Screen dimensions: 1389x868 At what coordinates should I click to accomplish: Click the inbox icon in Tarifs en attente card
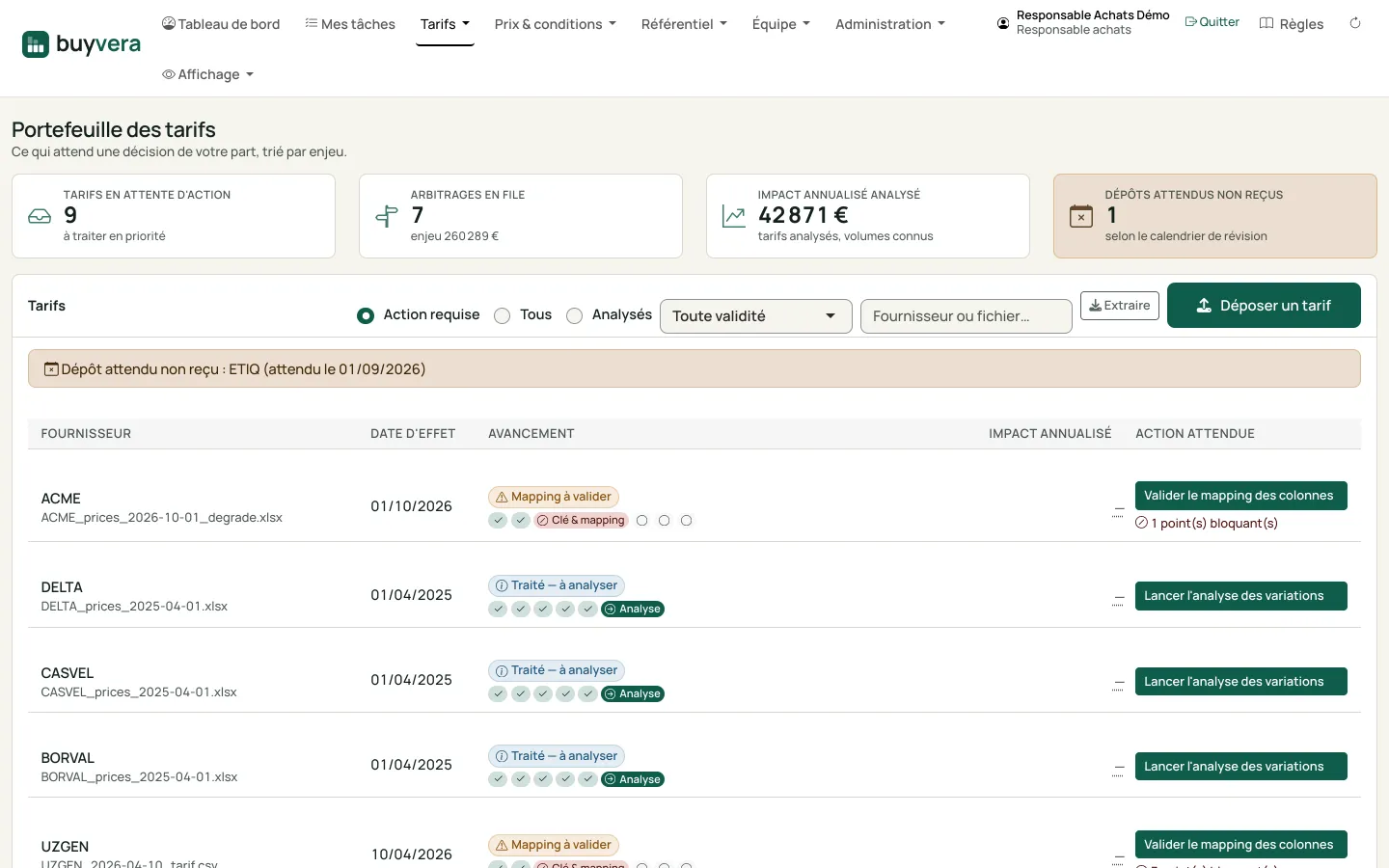pyautogui.click(x=40, y=216)
